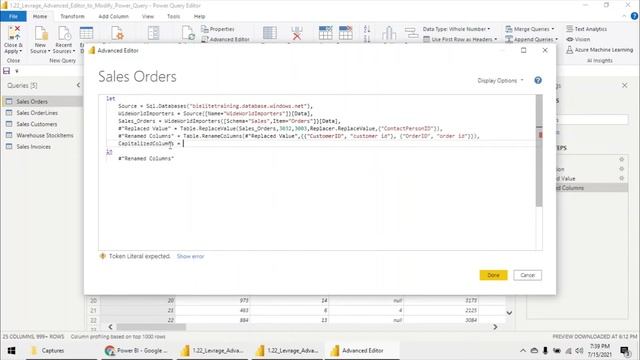
Task: Click the Windows Start button
Action: tap(11, 351)
